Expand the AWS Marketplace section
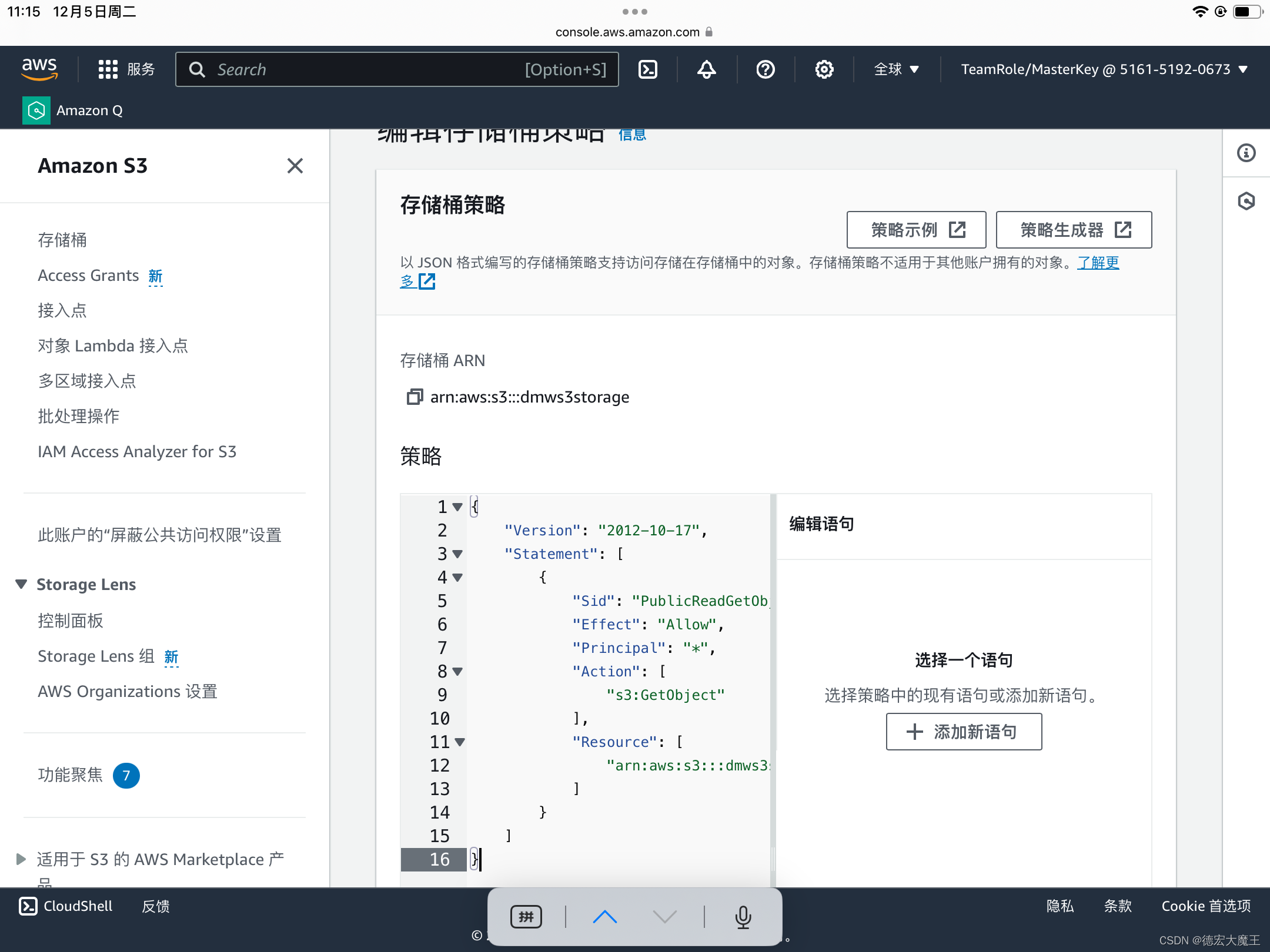 coord(21,859)
